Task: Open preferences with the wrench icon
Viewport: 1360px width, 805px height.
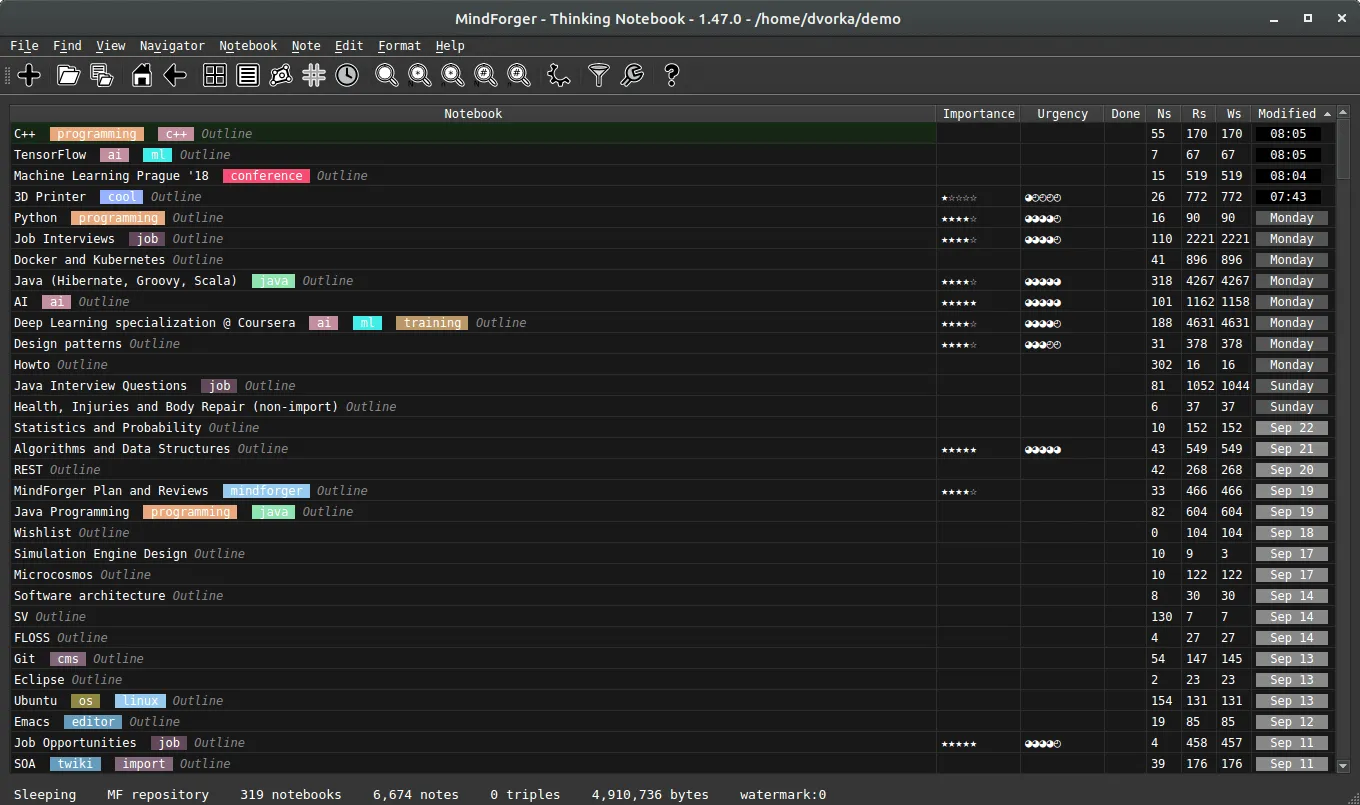Action: click(x=631, y=74)
